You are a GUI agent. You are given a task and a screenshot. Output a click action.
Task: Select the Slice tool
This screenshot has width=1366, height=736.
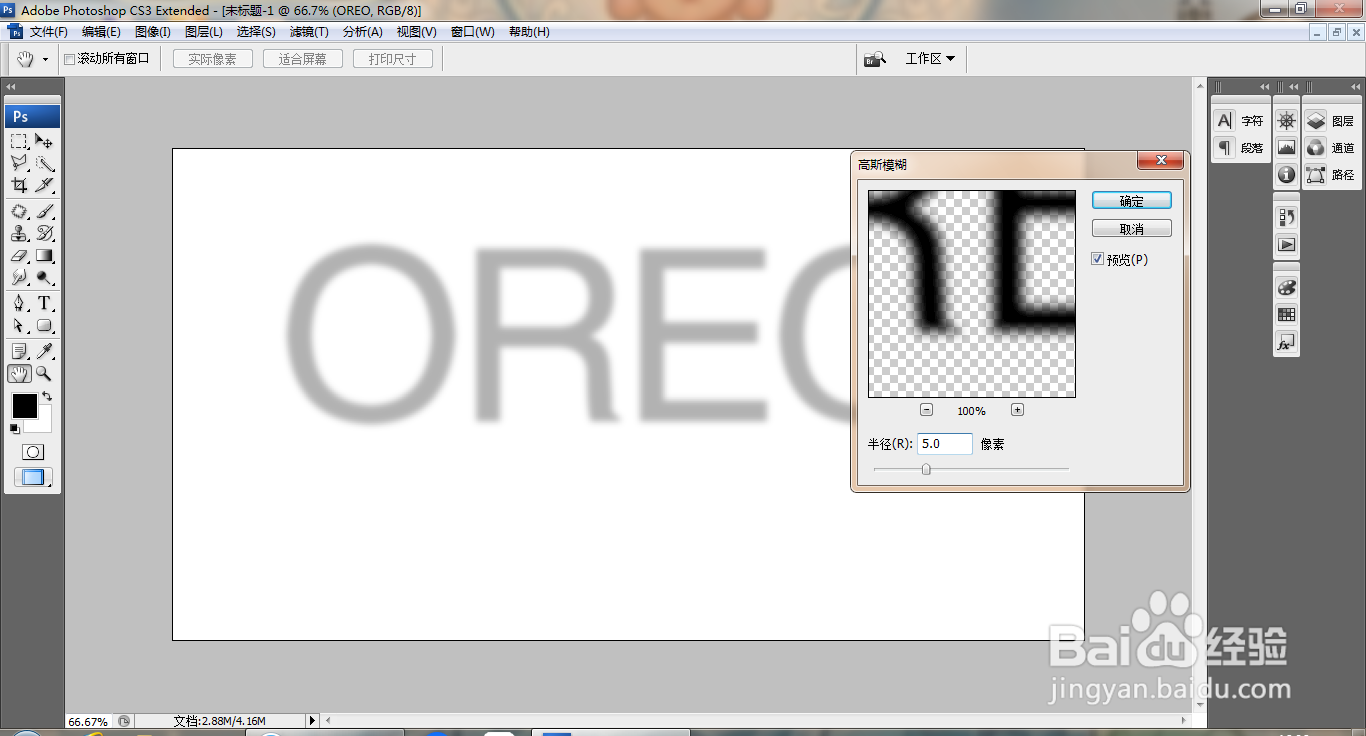(44, 185)
